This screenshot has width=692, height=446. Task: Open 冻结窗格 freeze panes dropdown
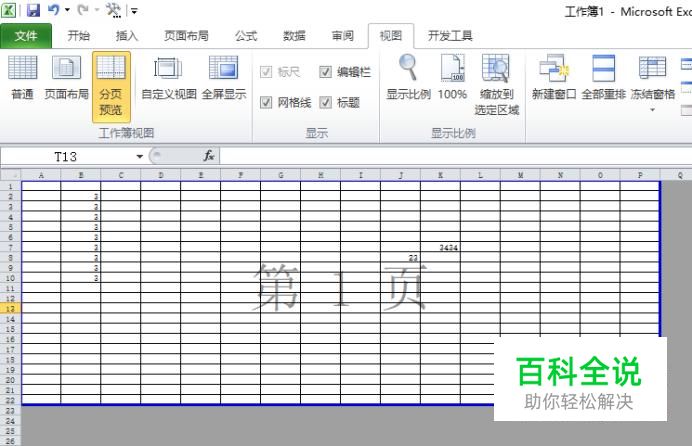(x=653, y=84)
